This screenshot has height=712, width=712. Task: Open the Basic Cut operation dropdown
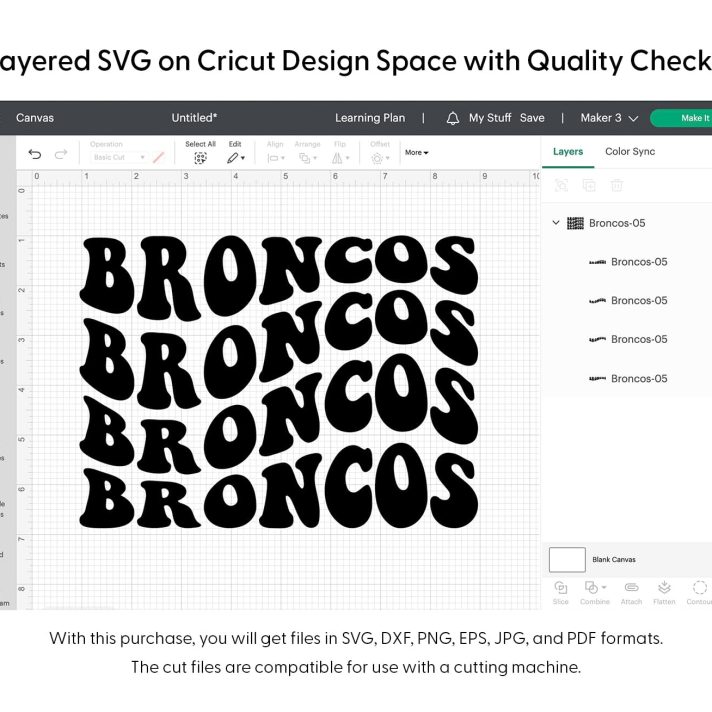click(x=119, y=157)
